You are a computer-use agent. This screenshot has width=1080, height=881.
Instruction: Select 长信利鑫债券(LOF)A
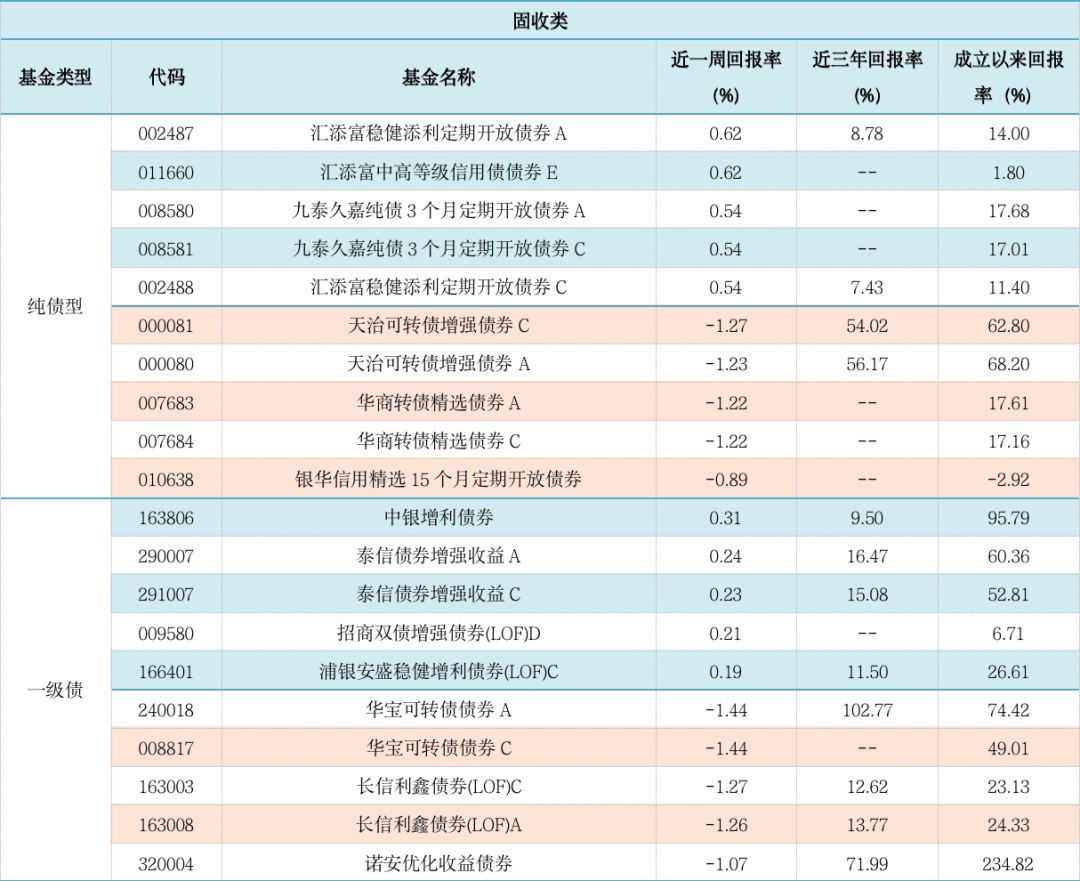tap(439, 825)
